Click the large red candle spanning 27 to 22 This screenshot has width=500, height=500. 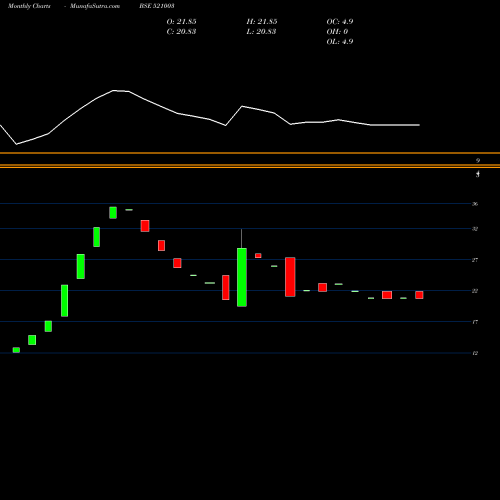click(x=290, y=277)
